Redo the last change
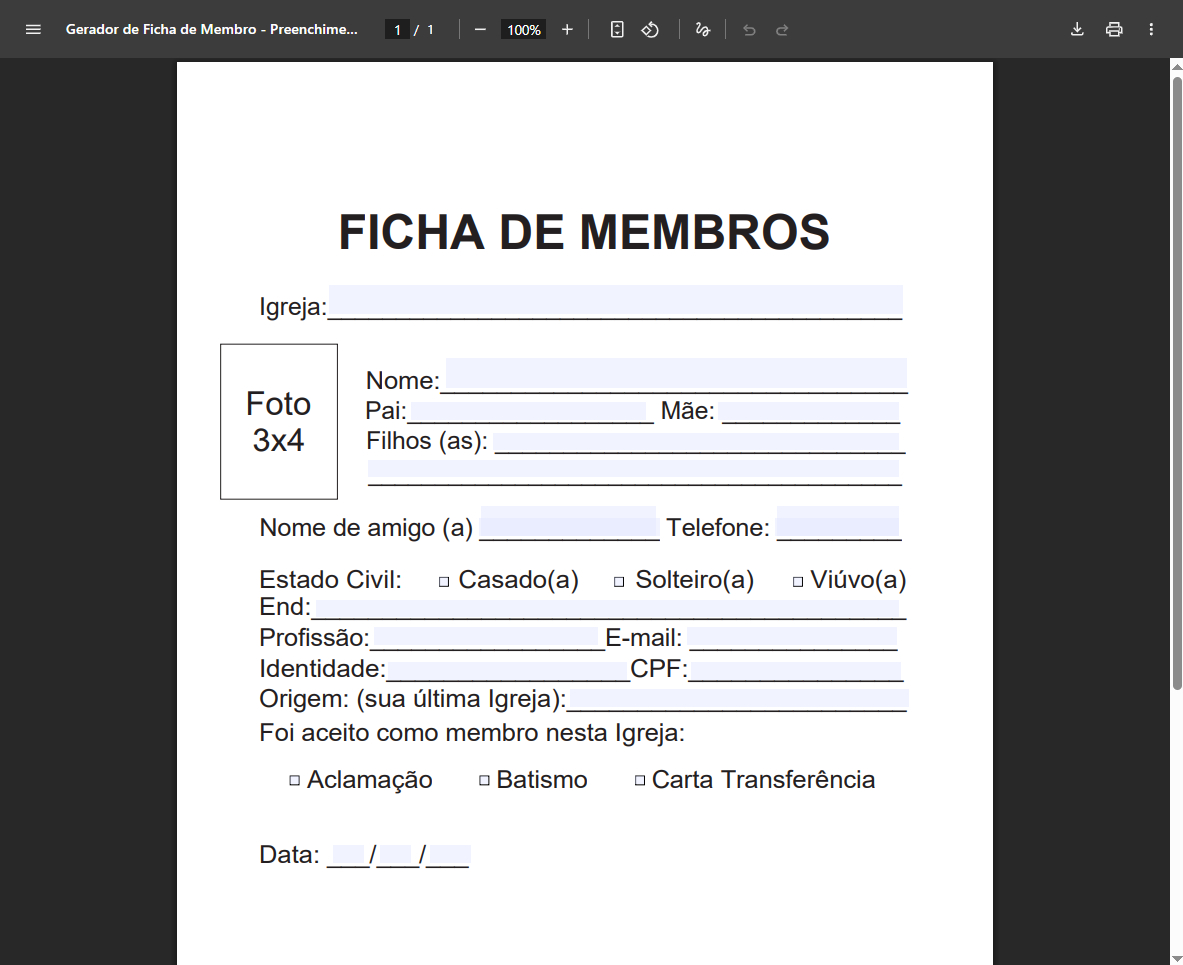Viewport: 1183px width, 965px height. [x=784, y=29]
